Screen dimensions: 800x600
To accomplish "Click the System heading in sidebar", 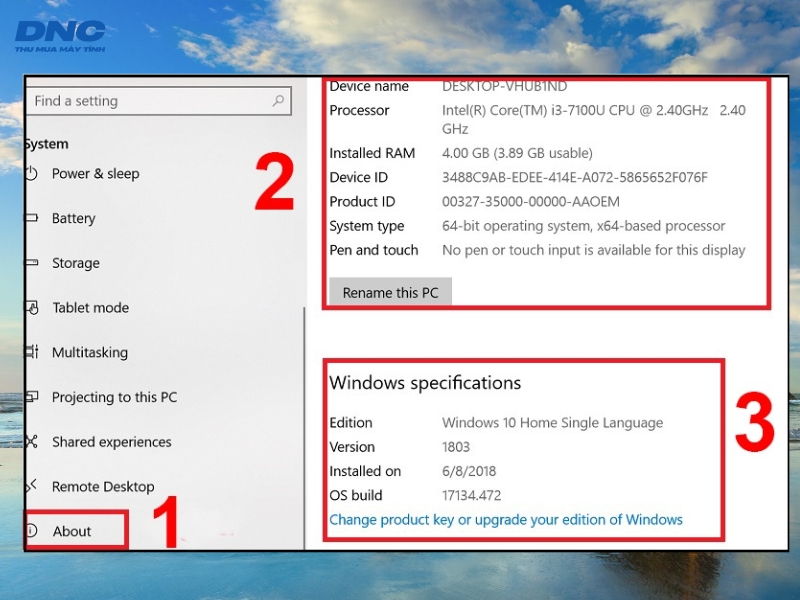I will (x=47, y=144).
